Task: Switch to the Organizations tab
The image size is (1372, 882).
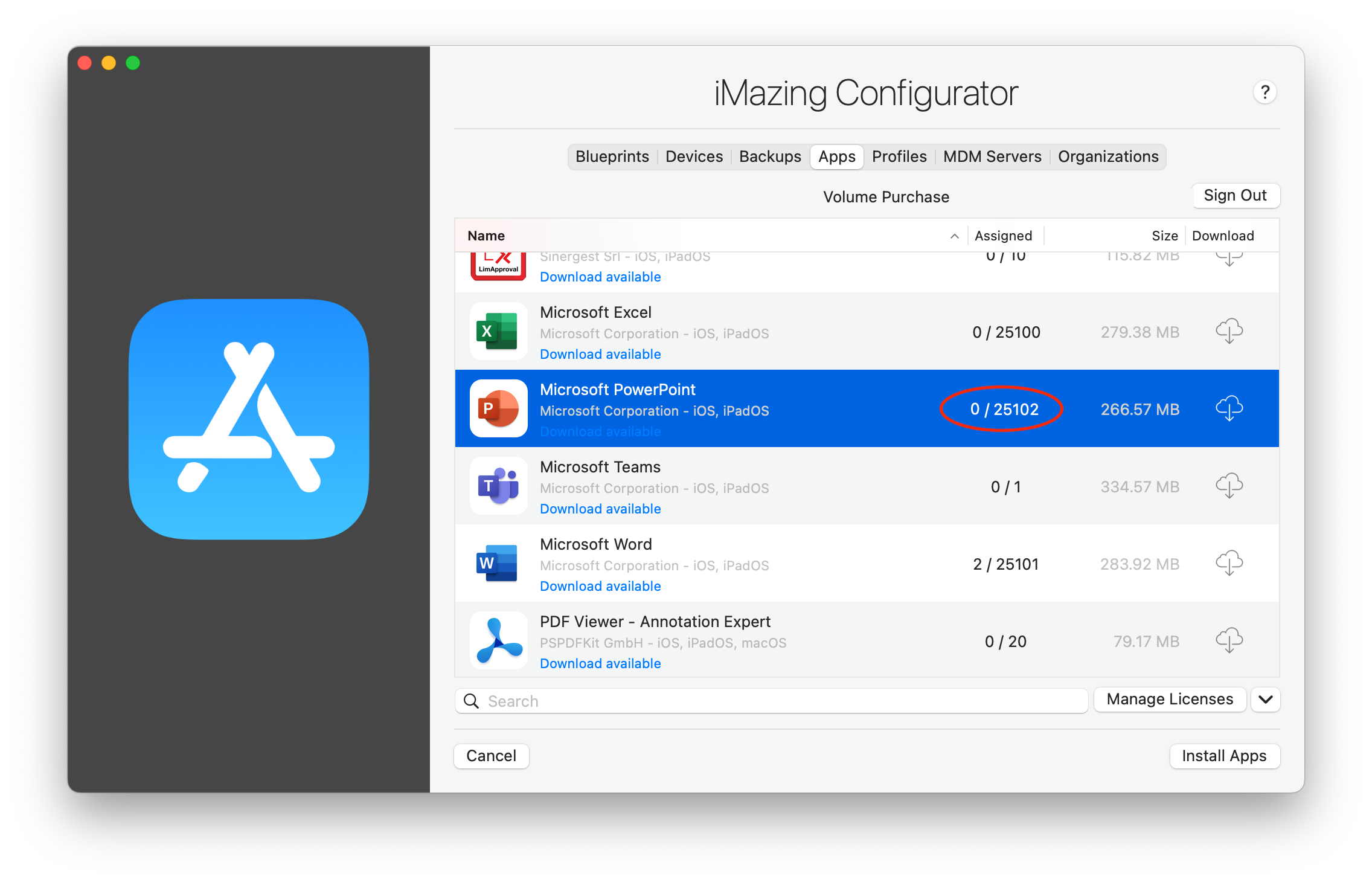Action: point(1108,156)
